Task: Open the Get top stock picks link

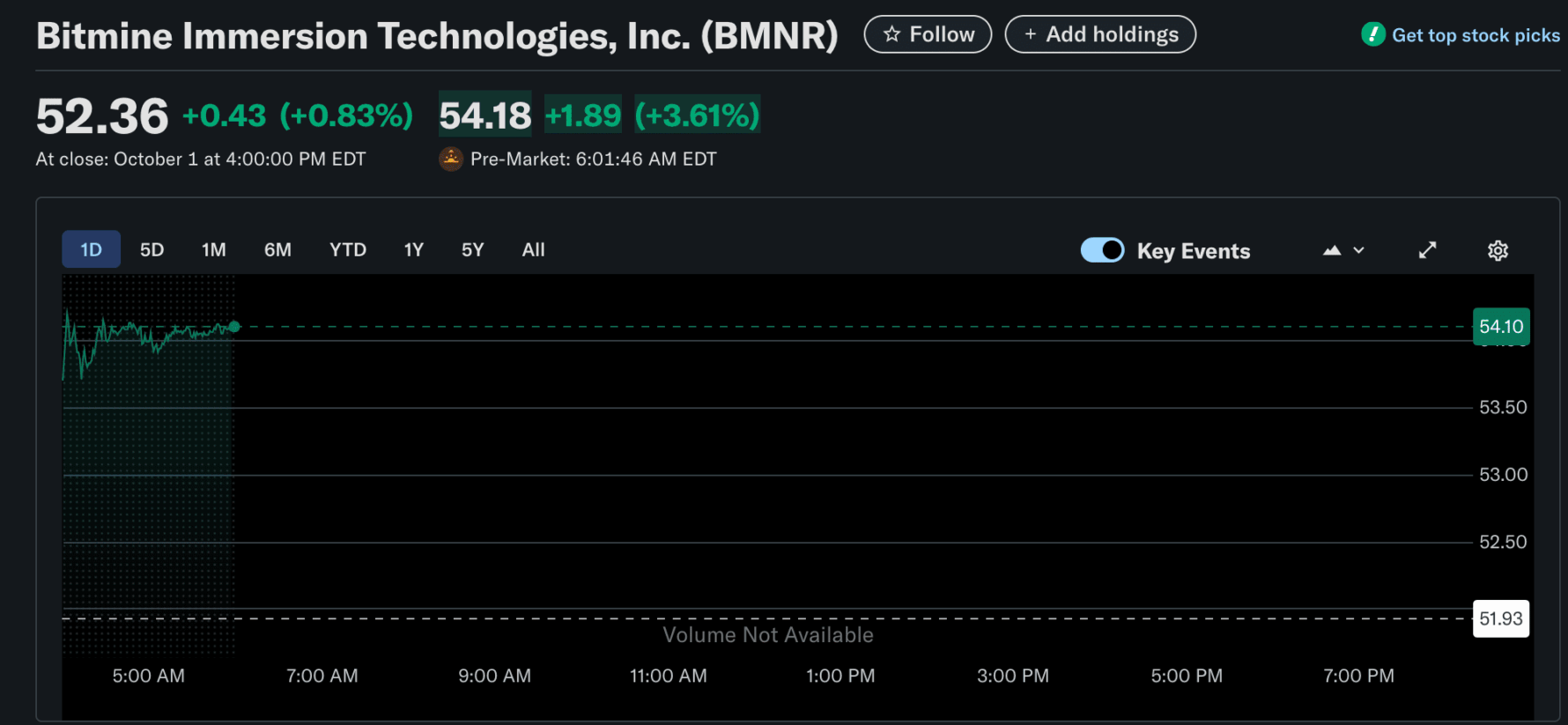Action: pos(1476,35)
